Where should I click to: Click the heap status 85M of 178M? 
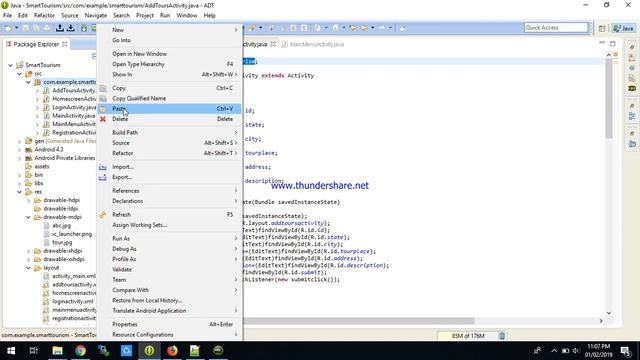[468, 336]
